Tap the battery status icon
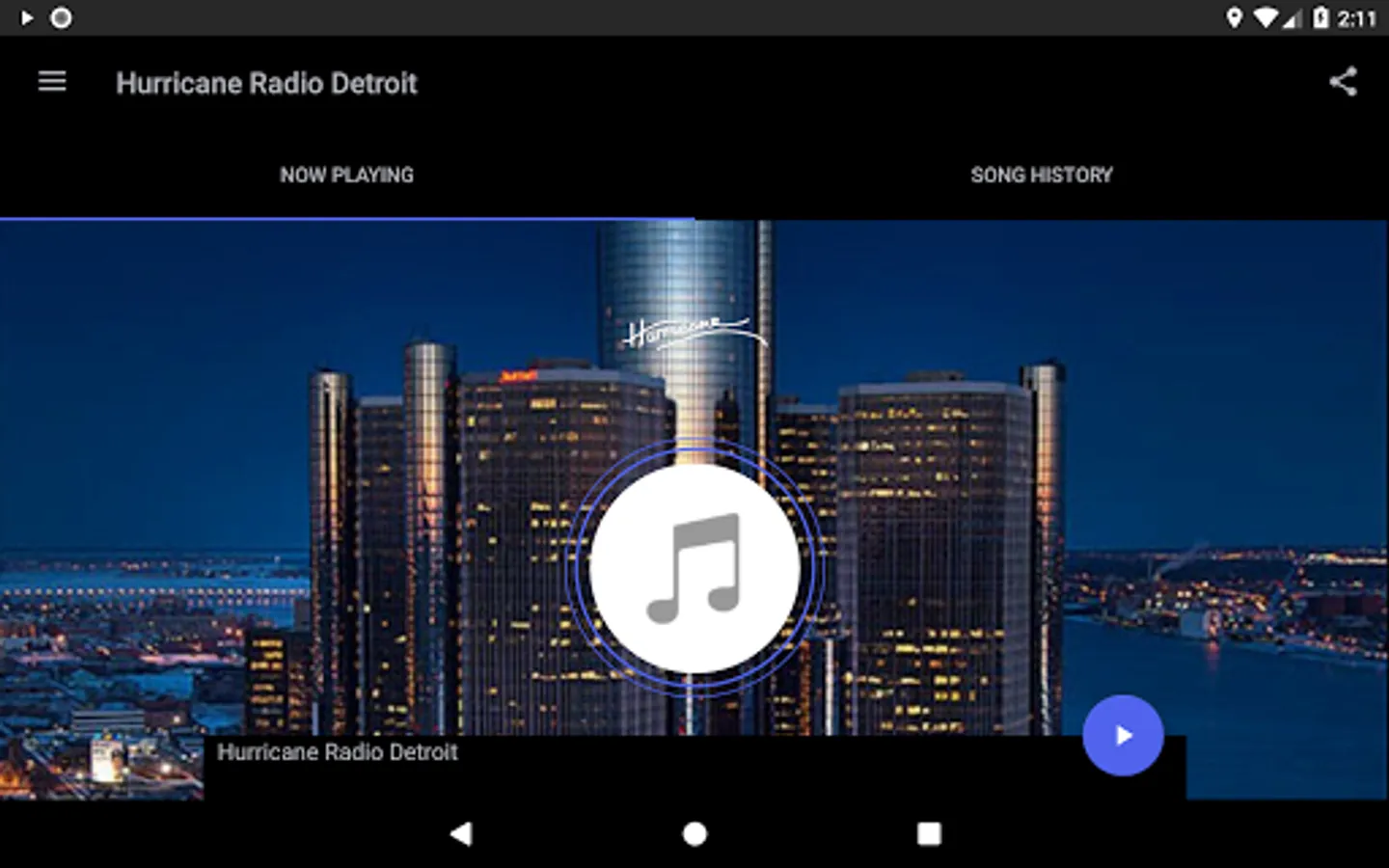1389x868 pixels. (x=1321, y=17)
